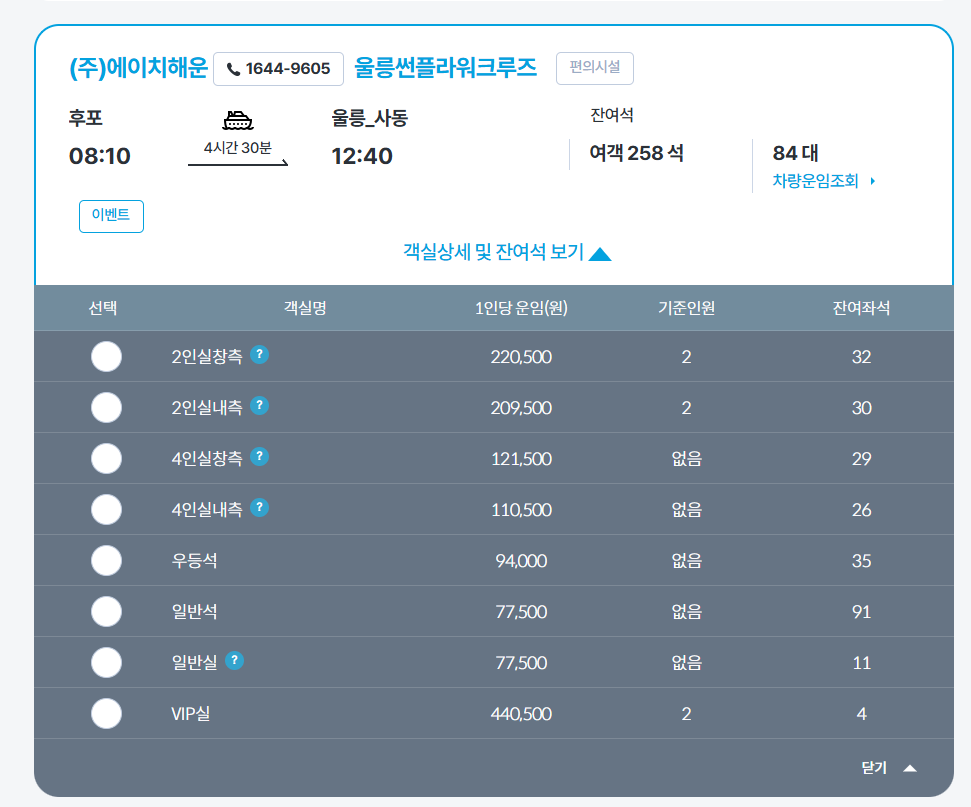This screenshot has height=807, width=971.
Task: Open help icon next to 2인실내측
Action: click(259, 406)
